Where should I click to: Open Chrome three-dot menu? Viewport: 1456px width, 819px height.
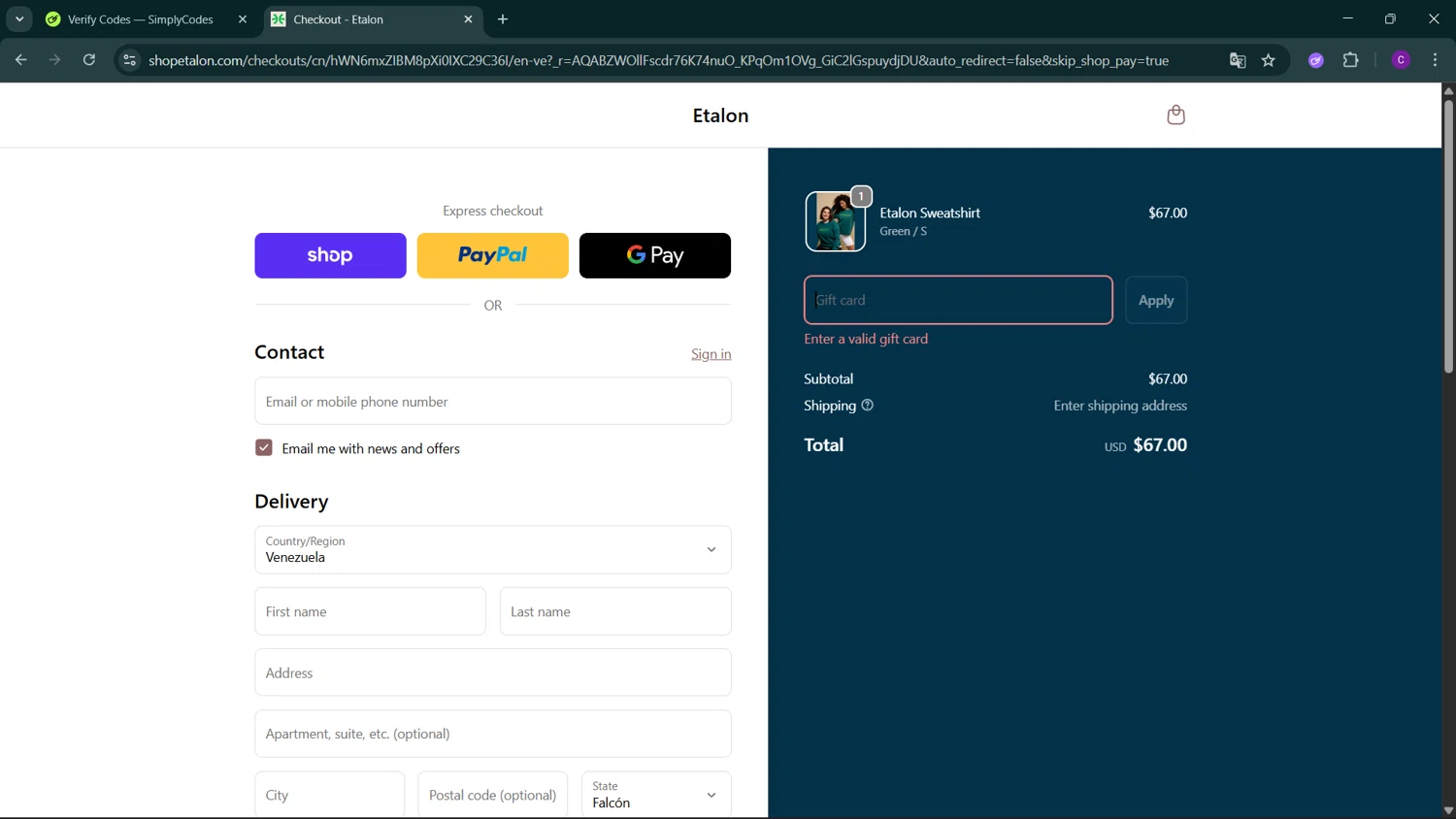point(1435,60)
